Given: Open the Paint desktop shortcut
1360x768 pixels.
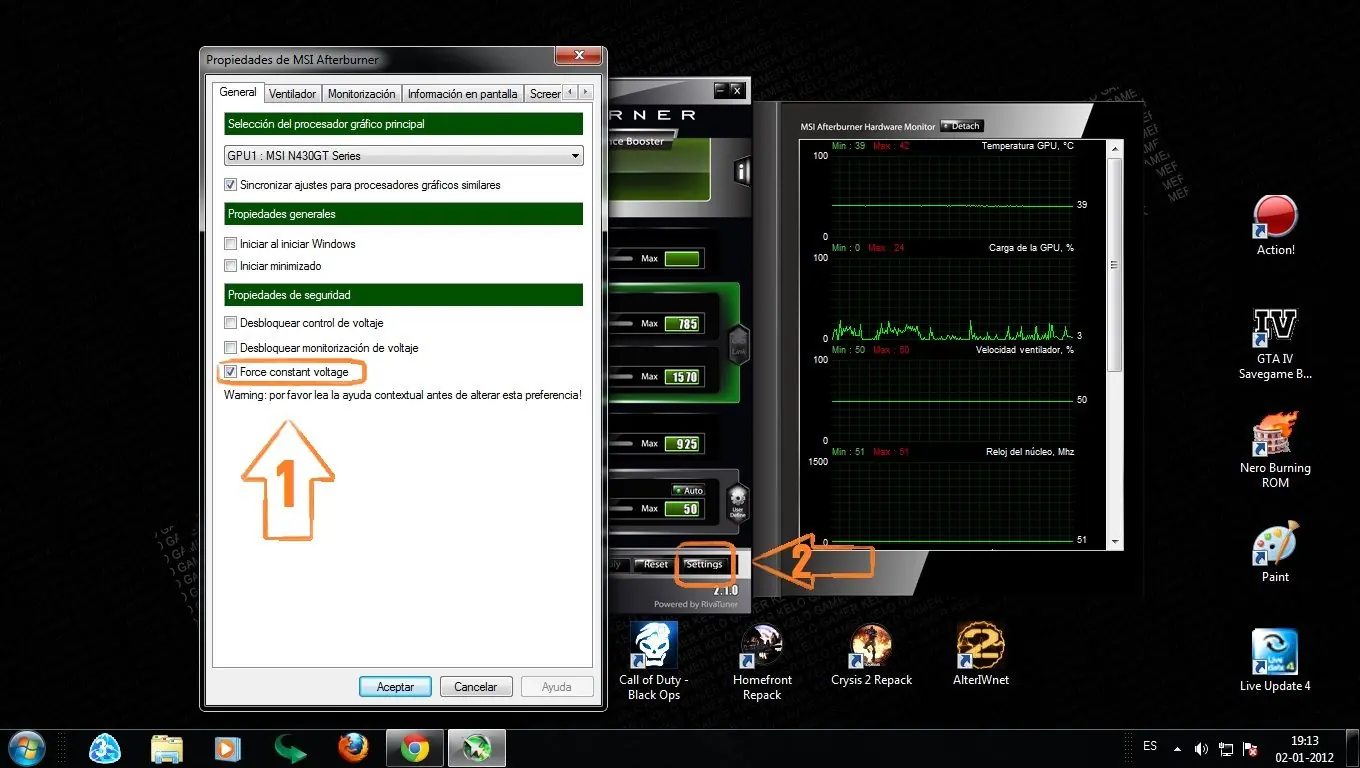Looking at the screenshot, I should pyautogui.click(x=1275, y=552).
